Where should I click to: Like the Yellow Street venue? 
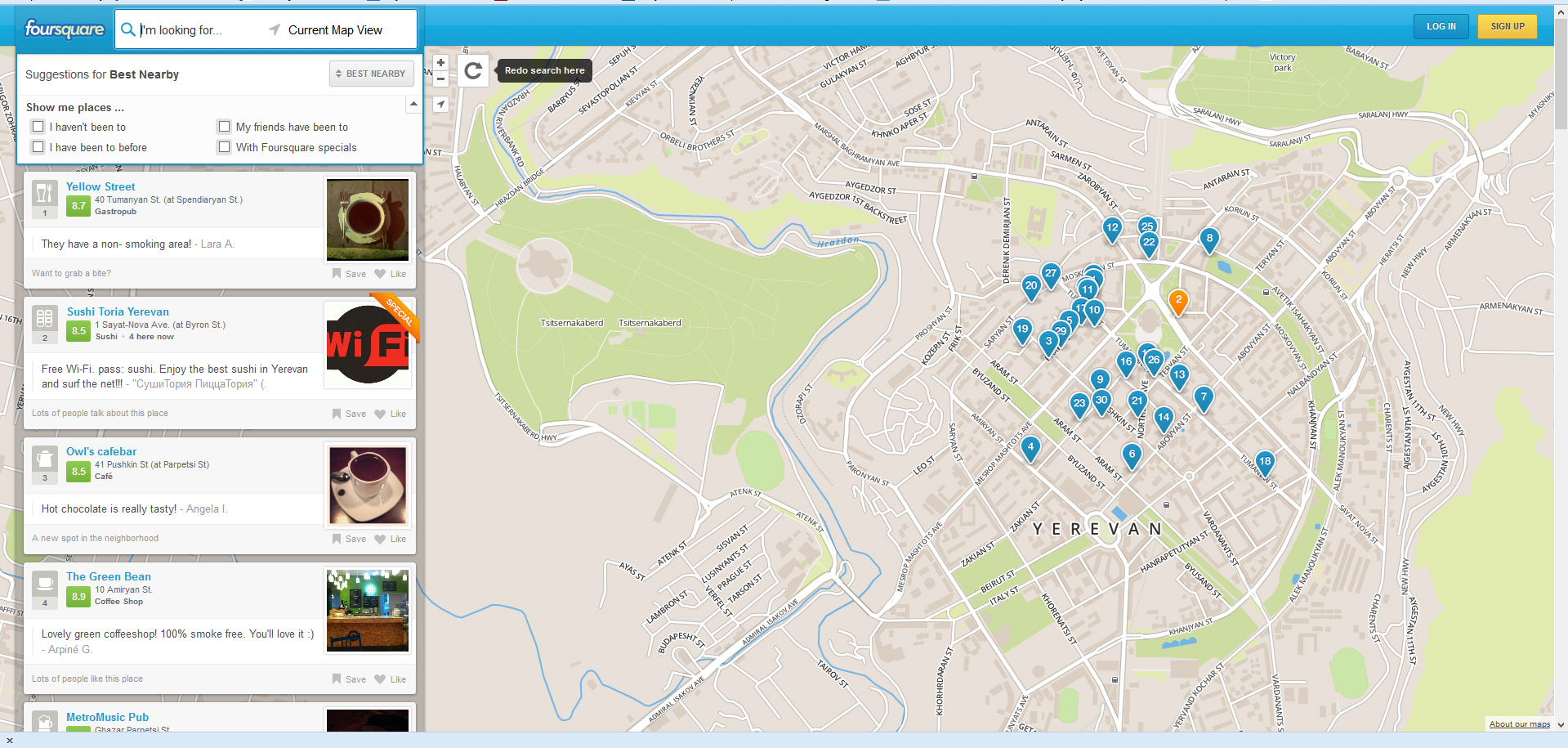click(x=391, y=274)
